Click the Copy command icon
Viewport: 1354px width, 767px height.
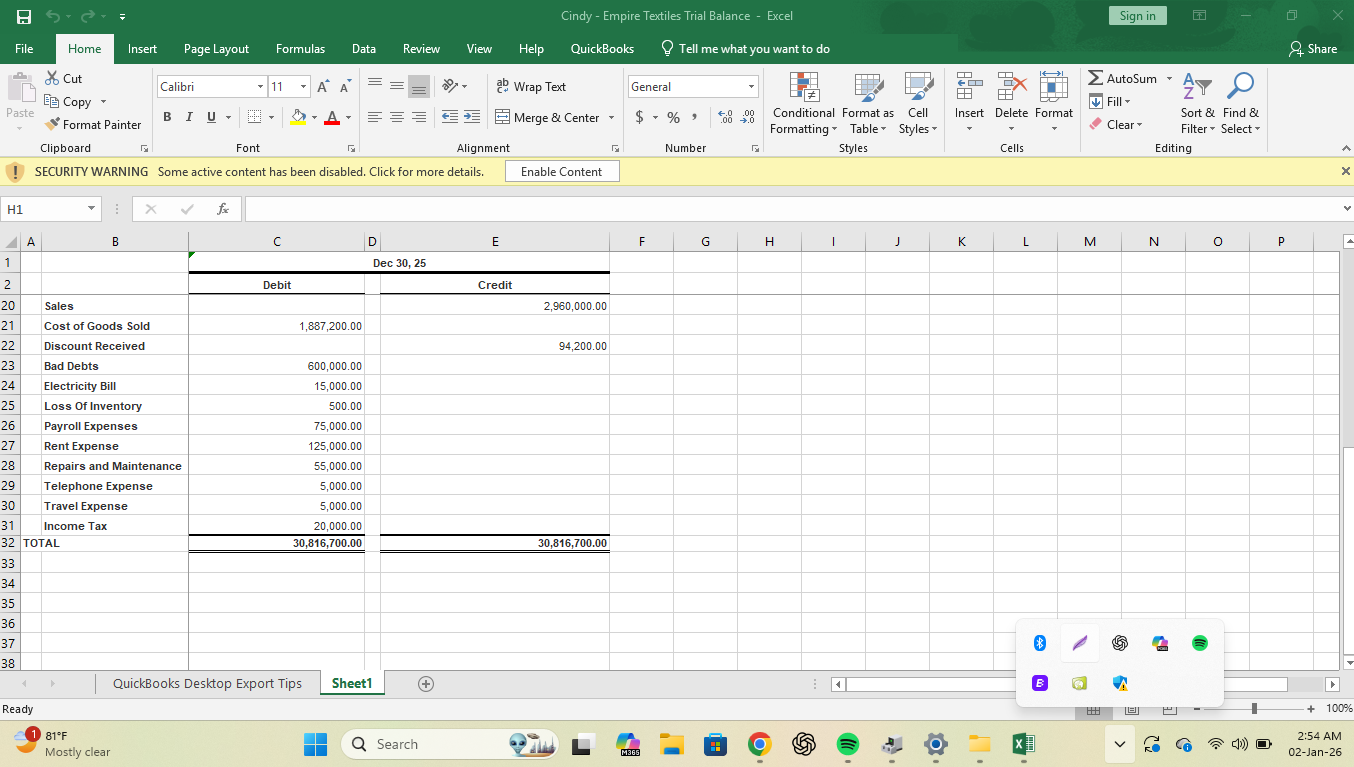(x=52, y=101)
